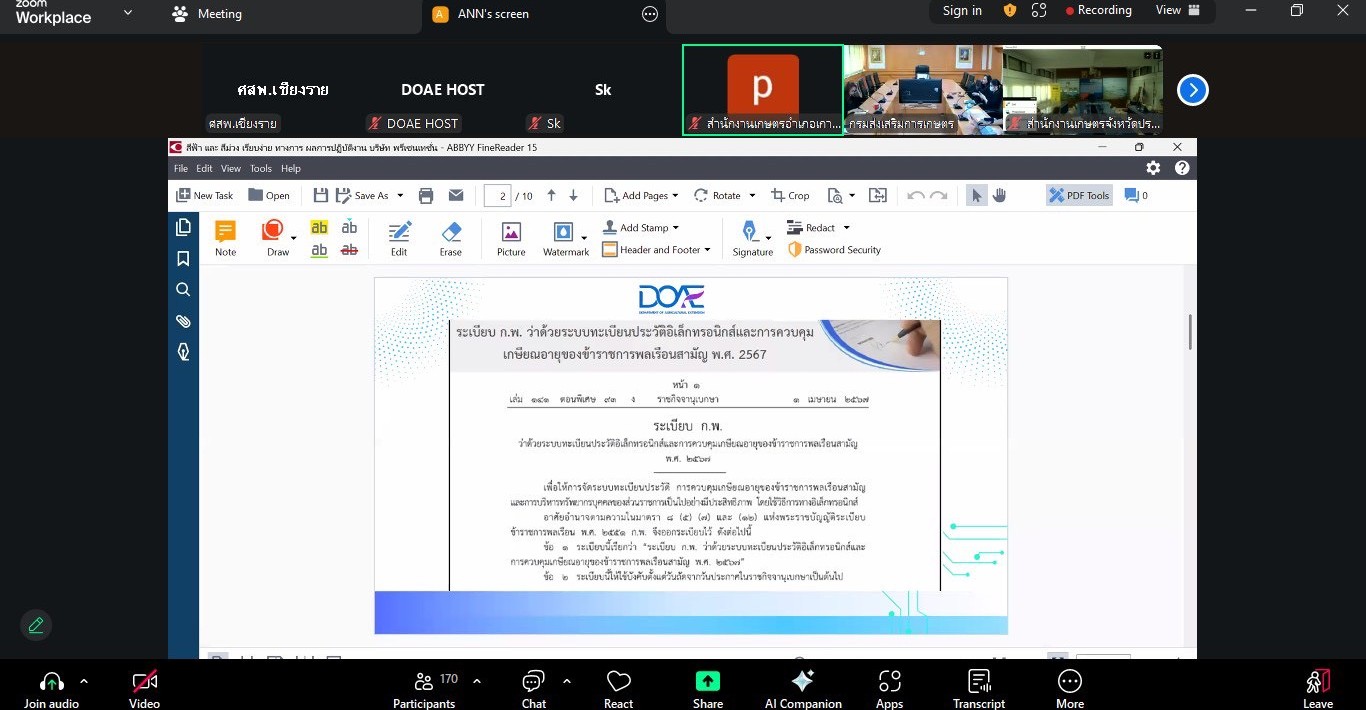Click the page number input field

498,196
